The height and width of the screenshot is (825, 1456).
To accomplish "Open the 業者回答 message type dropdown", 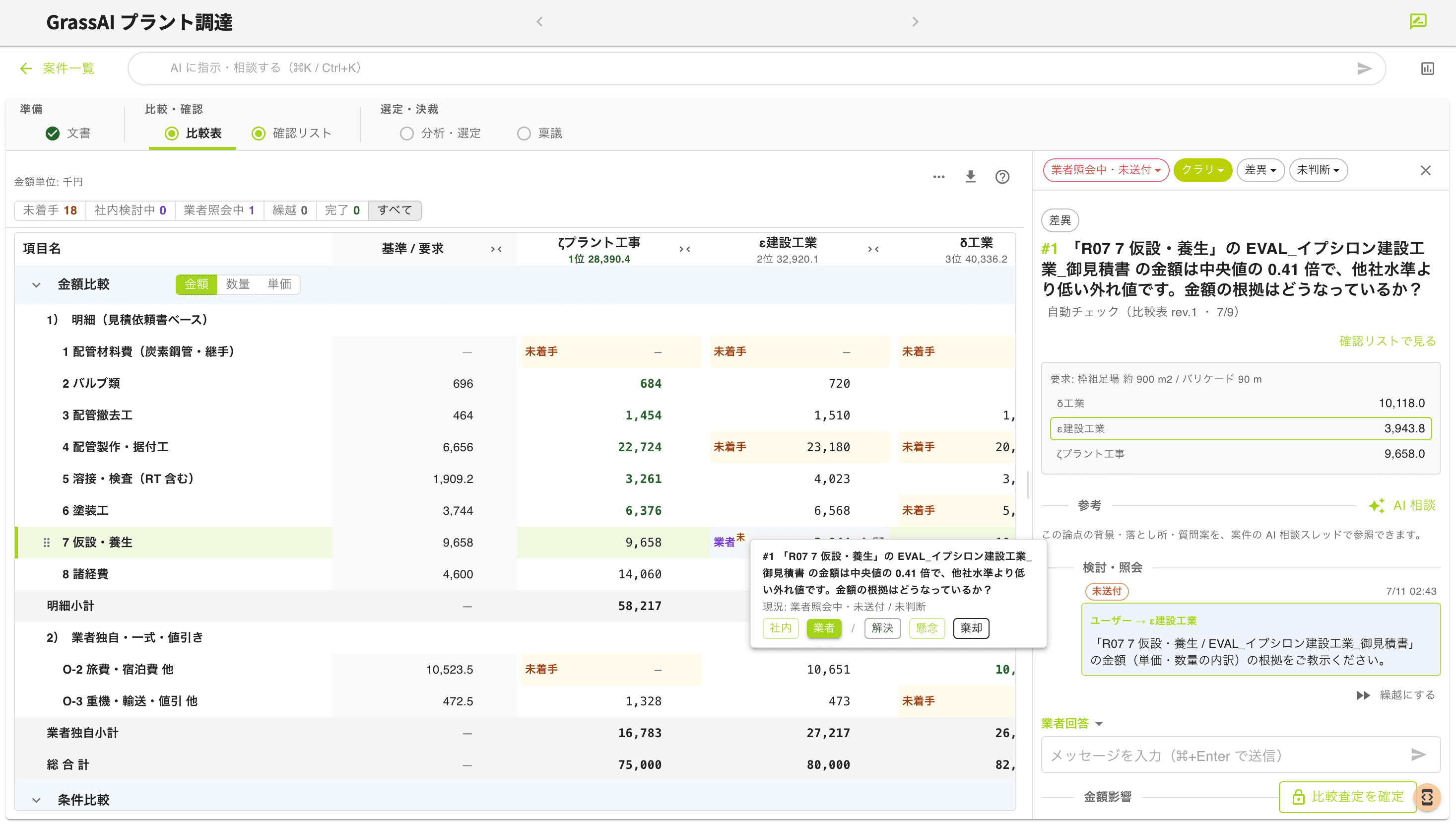I will 1072,724.
